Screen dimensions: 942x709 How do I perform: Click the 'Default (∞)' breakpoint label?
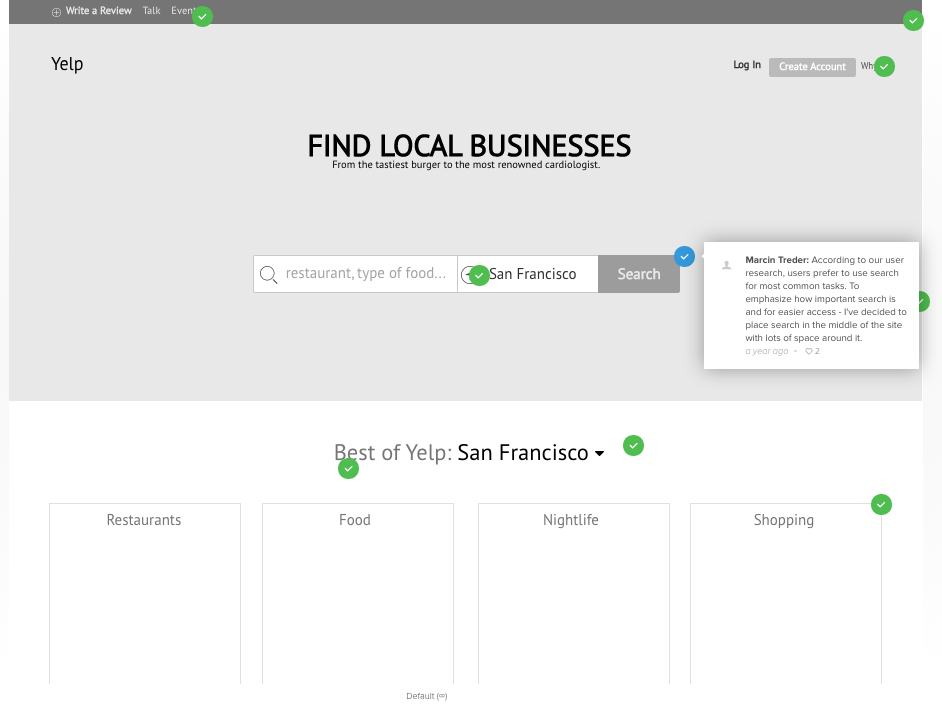427,696
